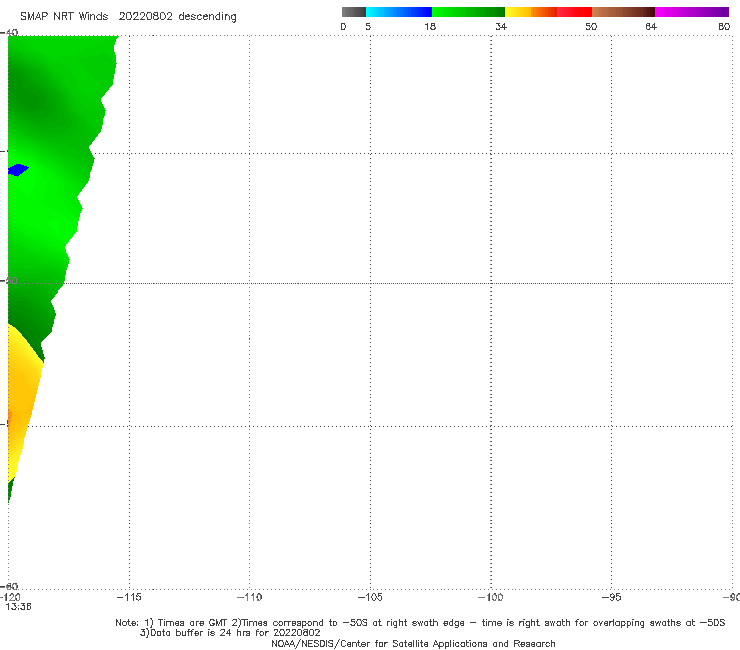Image resolution: width=740 pixels, height=650 pixels.
Task: Click the red segment of the color bar
Action: pyautogui.click(x=574, y=12)
